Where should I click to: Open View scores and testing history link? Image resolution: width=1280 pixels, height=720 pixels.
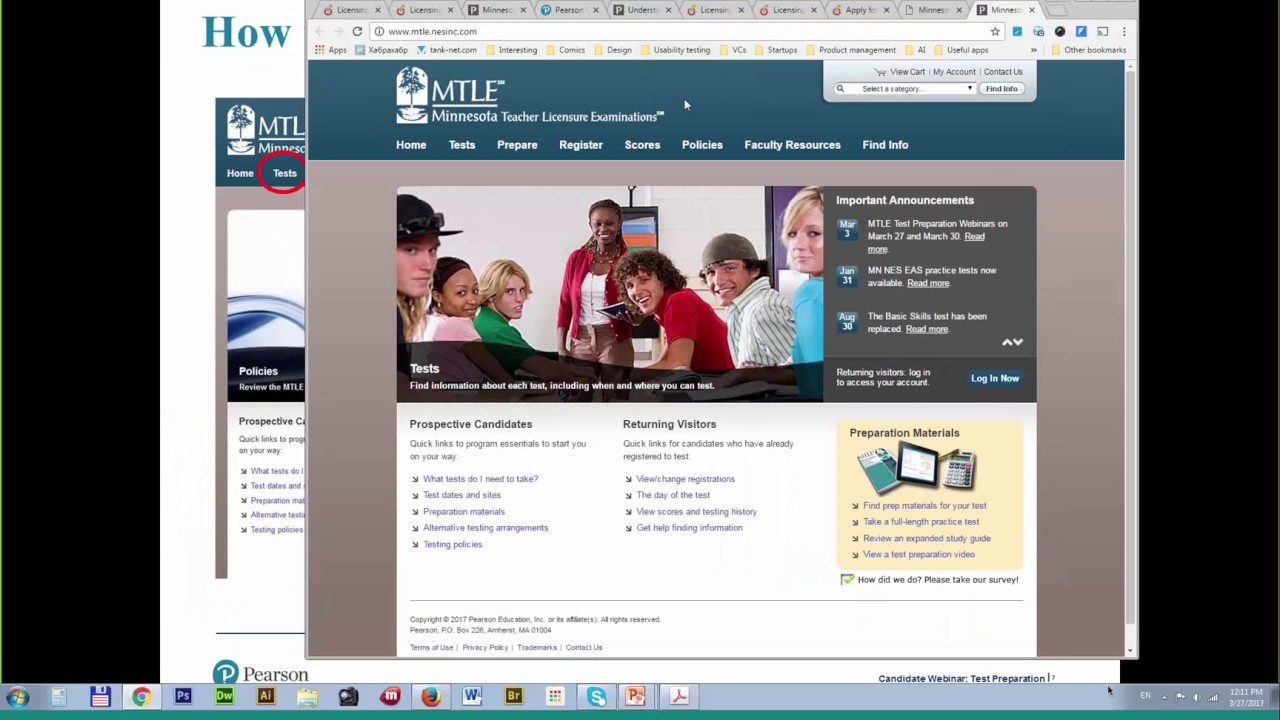point(696,512)
